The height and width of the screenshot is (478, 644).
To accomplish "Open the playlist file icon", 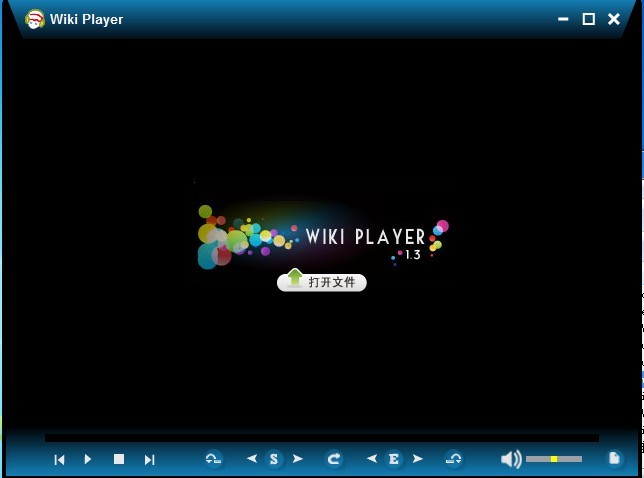I will pyautogui.click(x=615, y=458).
